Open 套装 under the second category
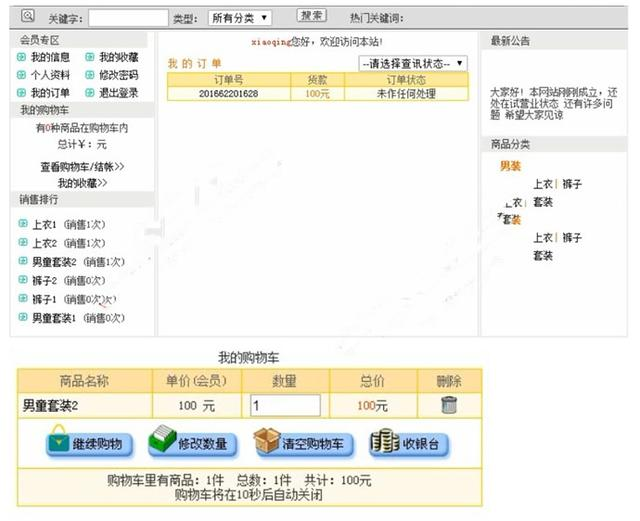 [x=543, y=256]
